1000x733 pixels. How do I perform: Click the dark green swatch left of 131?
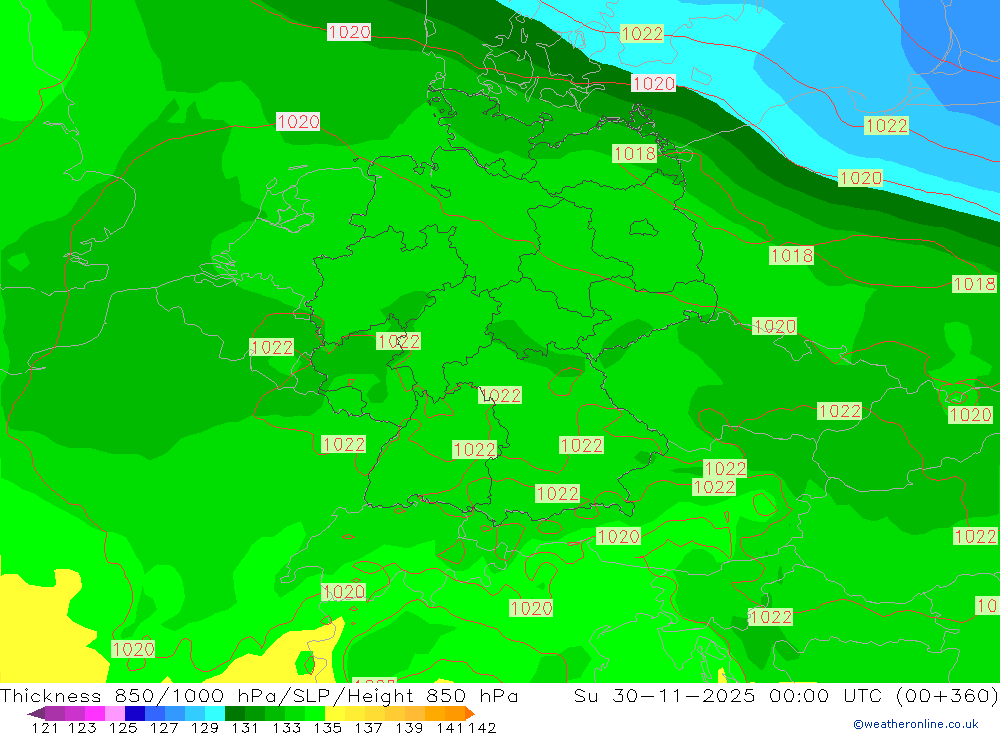(x=235, y=713)
